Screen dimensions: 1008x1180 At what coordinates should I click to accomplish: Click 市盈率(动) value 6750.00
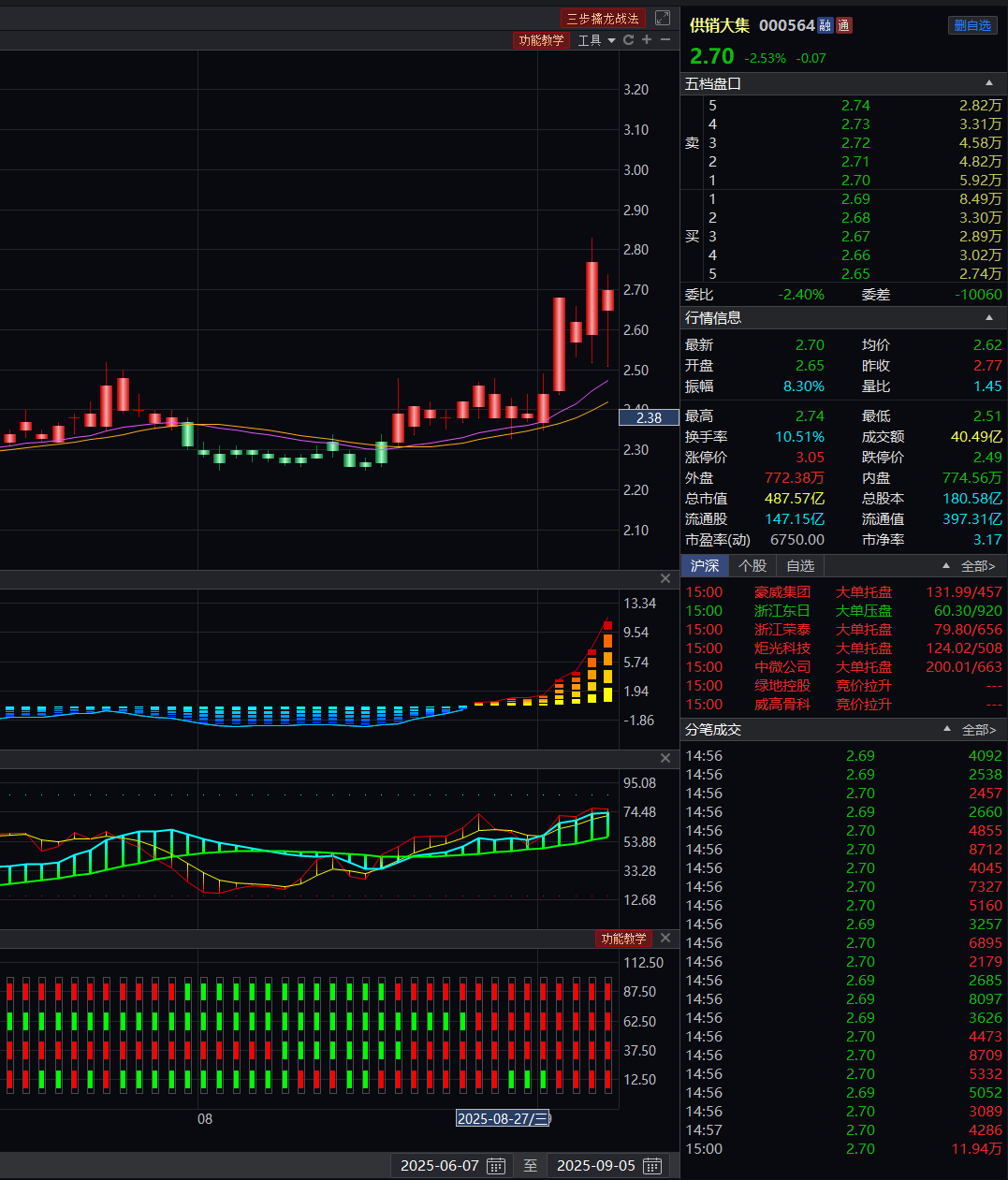click(x=797, y=539)
